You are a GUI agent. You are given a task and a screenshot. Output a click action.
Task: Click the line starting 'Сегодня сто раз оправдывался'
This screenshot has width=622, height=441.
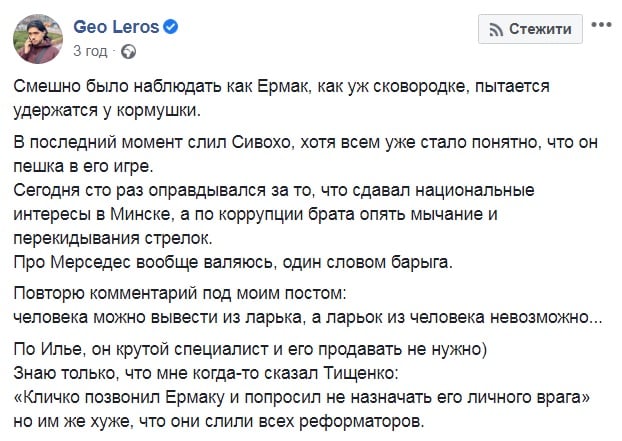point(274,190)
